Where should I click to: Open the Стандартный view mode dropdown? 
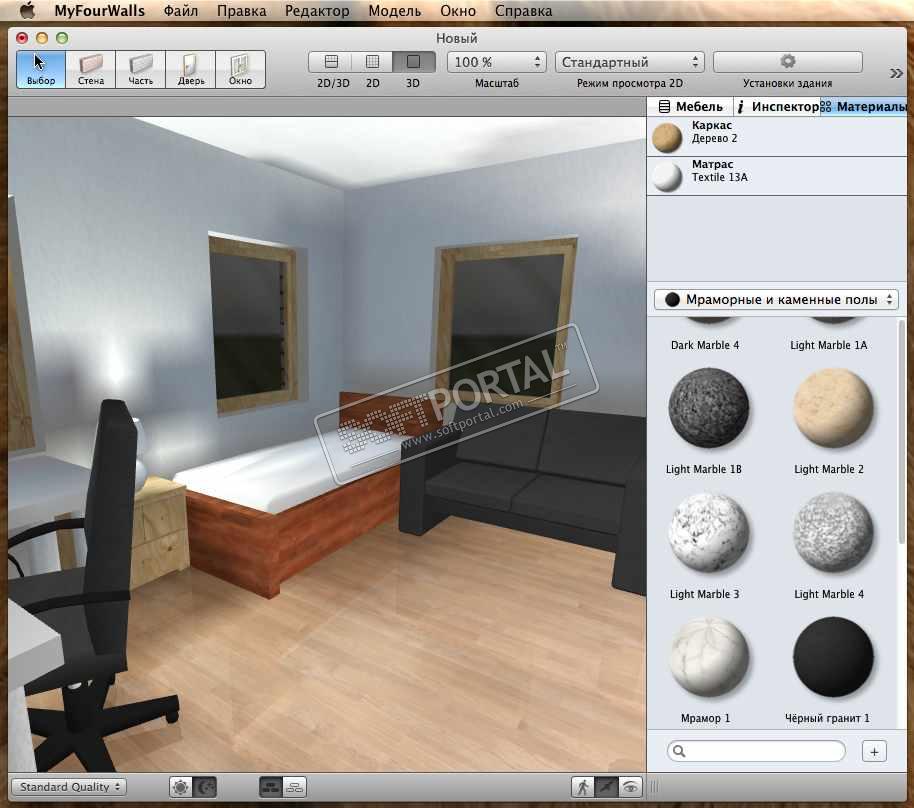(630, 62)
